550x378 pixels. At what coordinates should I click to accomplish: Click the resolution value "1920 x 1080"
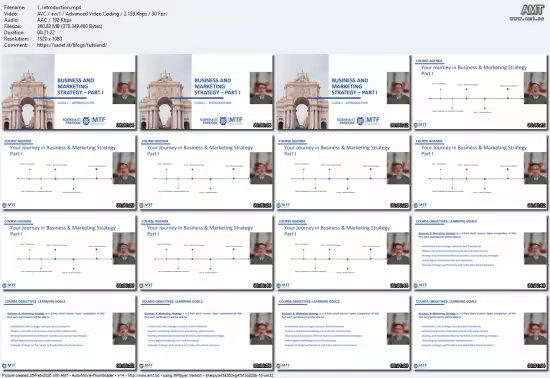click(x=49, y=39)
